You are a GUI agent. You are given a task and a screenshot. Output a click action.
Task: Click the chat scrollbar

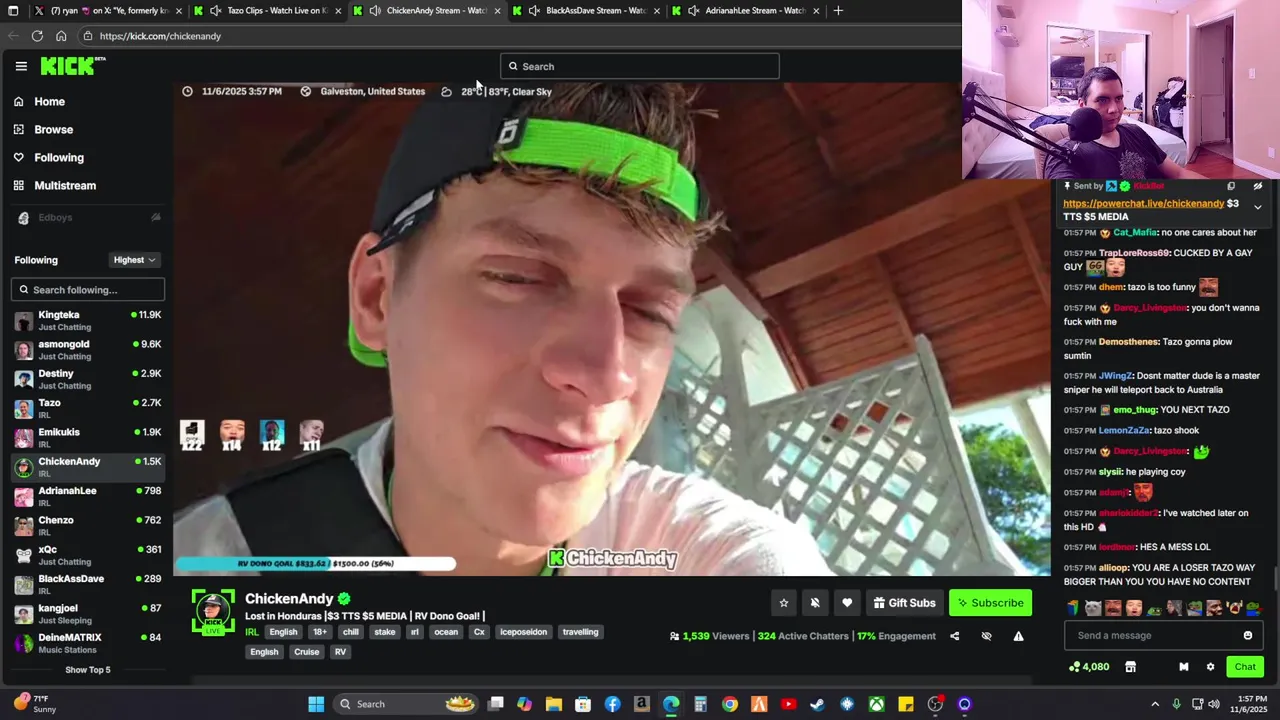tap(1275, 578)
